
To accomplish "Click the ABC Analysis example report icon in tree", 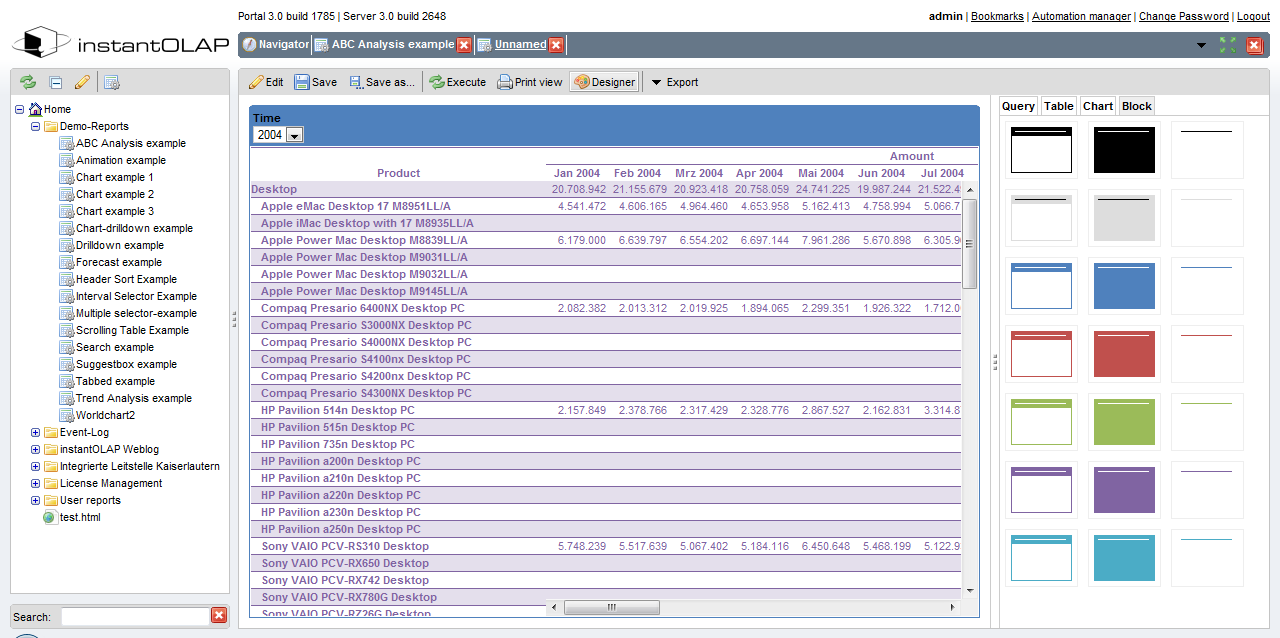I will tap(67, 143).
